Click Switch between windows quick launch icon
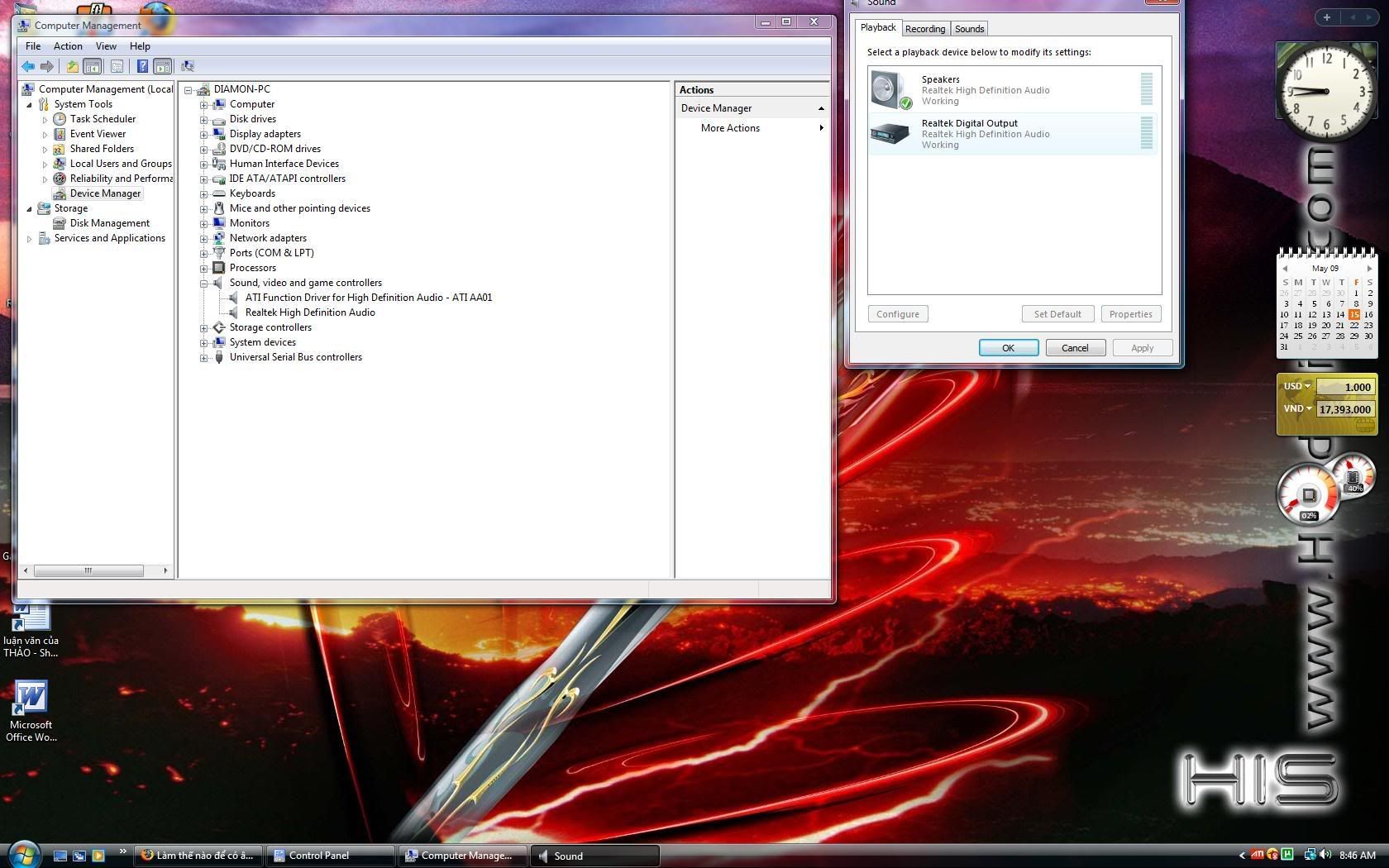This screenshot has height=868, width=1389. (x=79, y=856)
